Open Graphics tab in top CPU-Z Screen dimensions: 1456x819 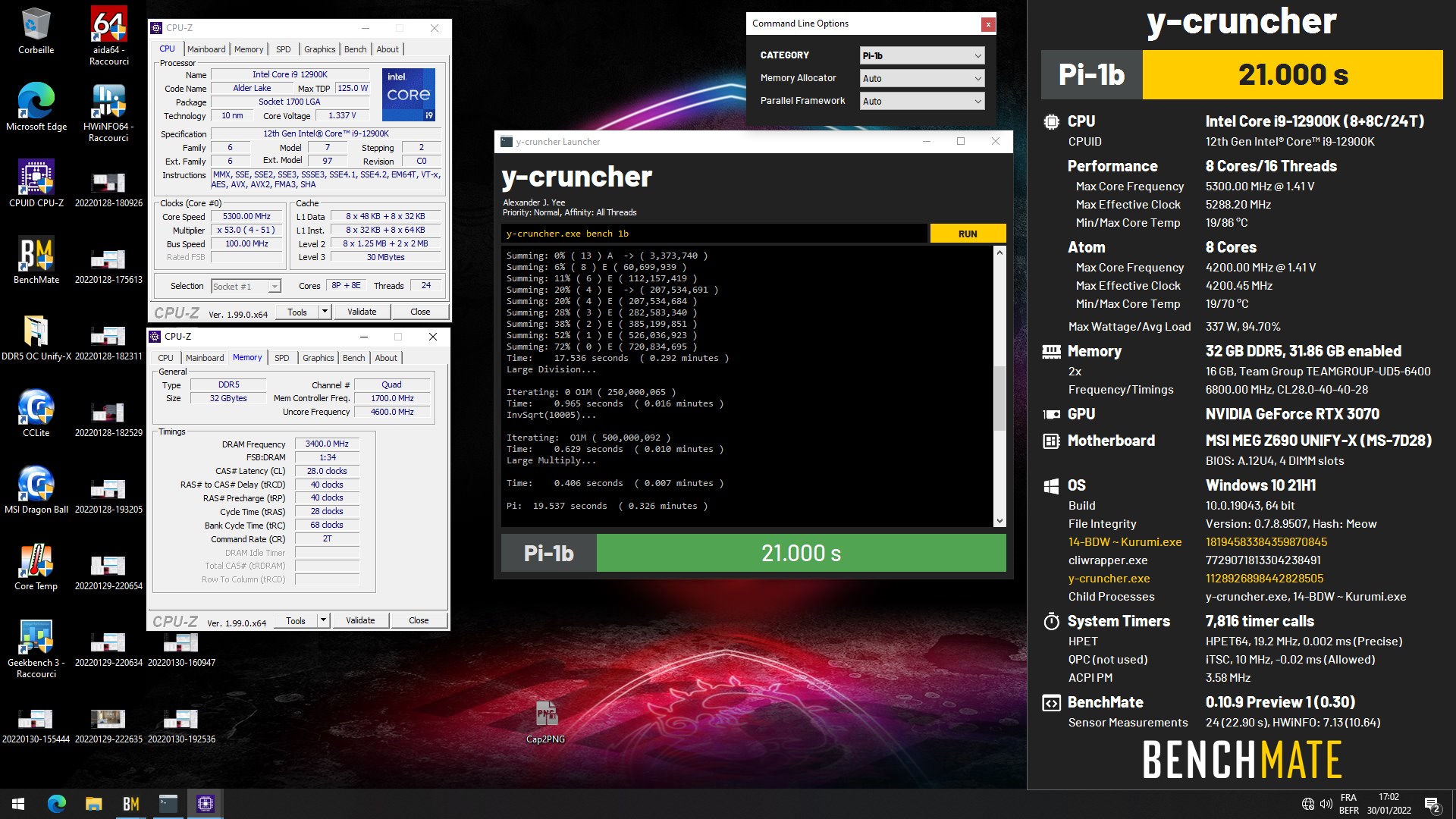tap(319, 49)
